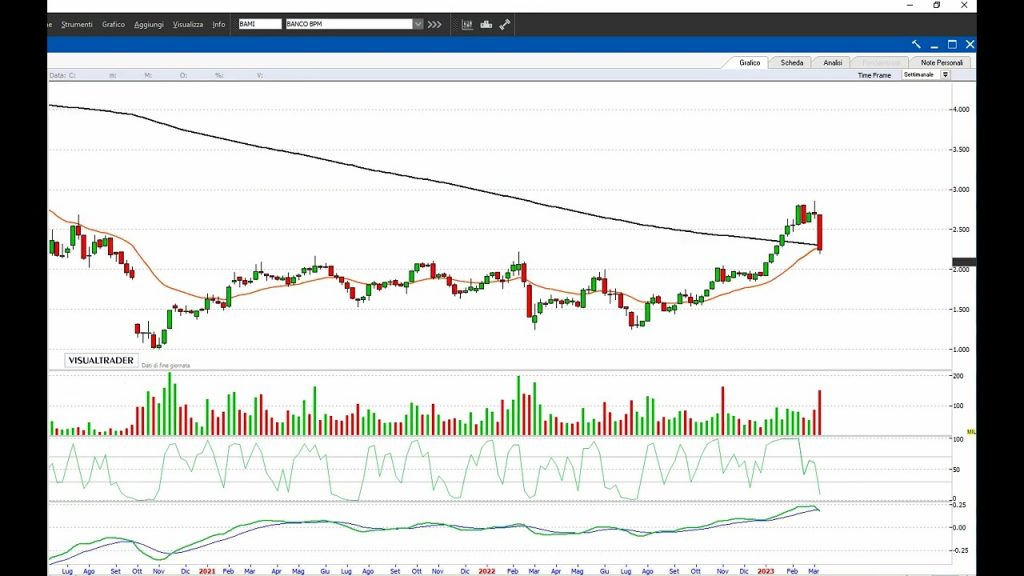Screen dimensions: 1024x576
Task: Open the Note Personali tab
Action: (940, 61)
